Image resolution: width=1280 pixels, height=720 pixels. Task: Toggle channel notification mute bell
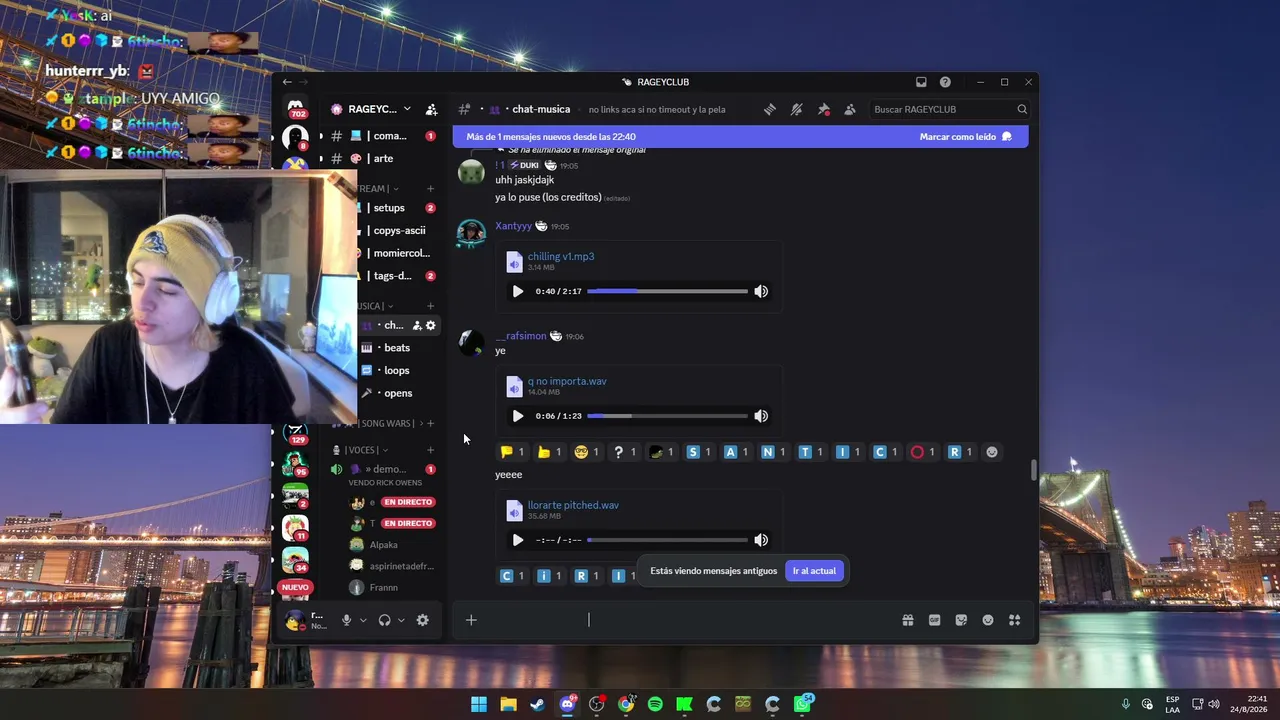click(x=796, y=109)
